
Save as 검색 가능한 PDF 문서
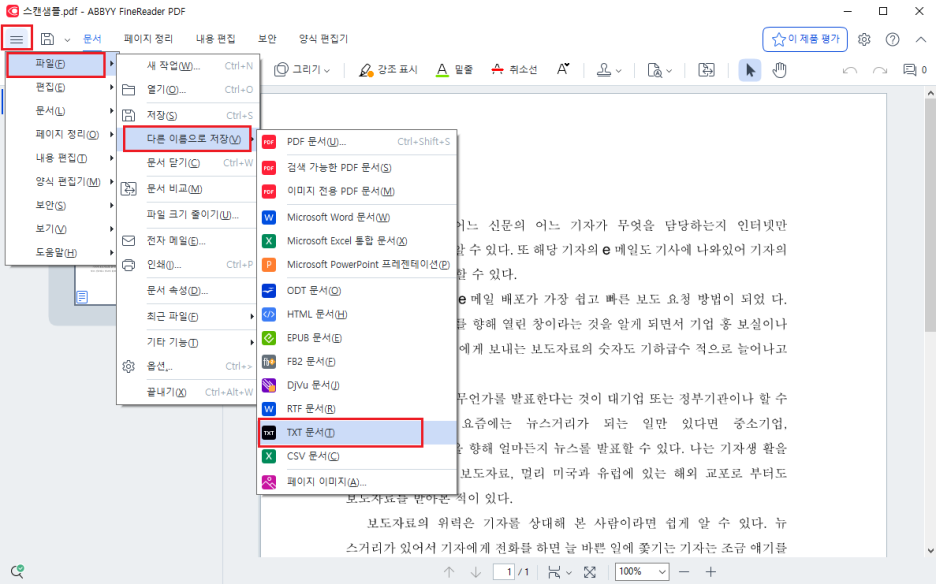coord(357,168)
